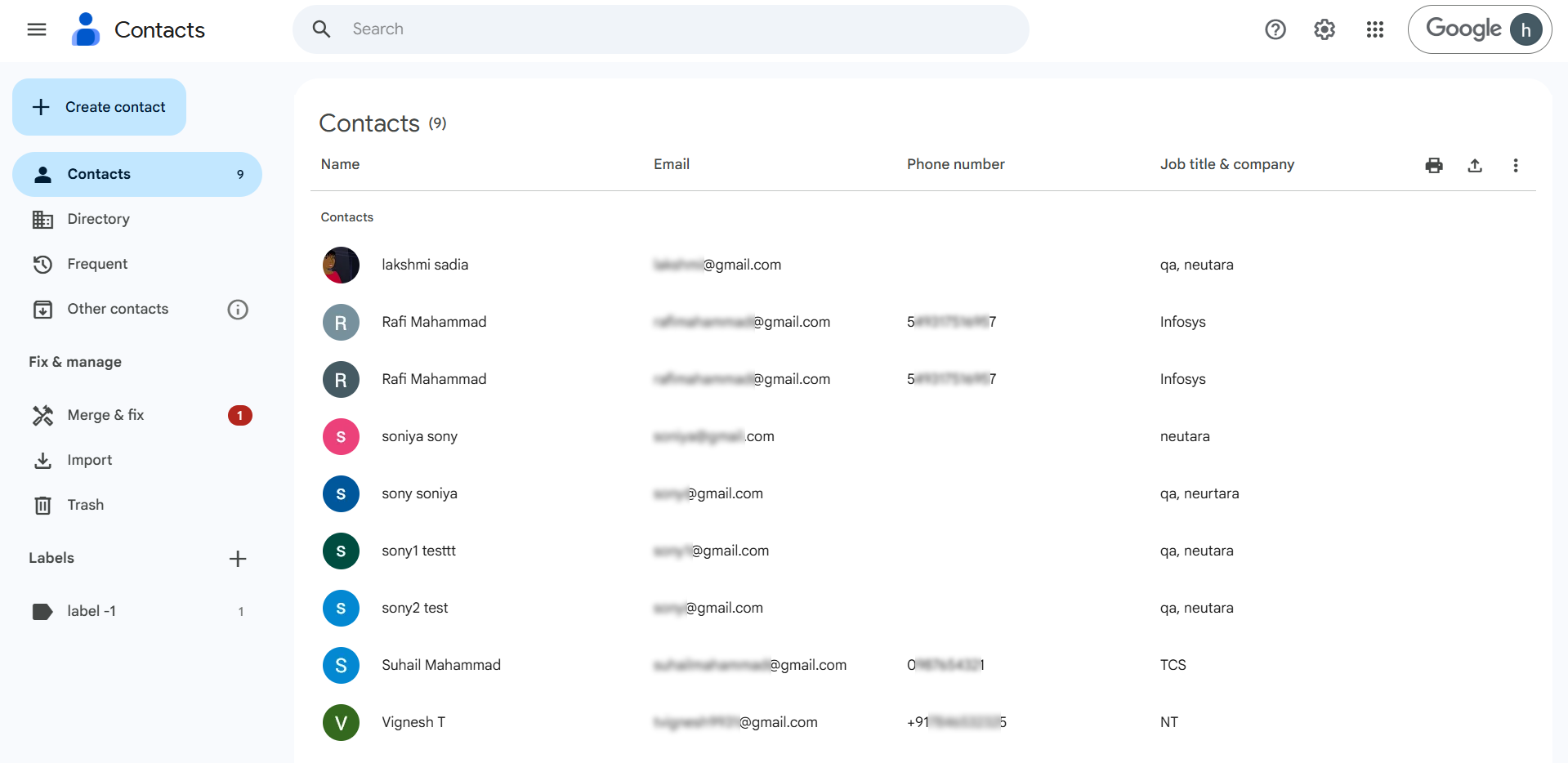
Task: Click the Import download icon
Action: click(x=42, y=461)
